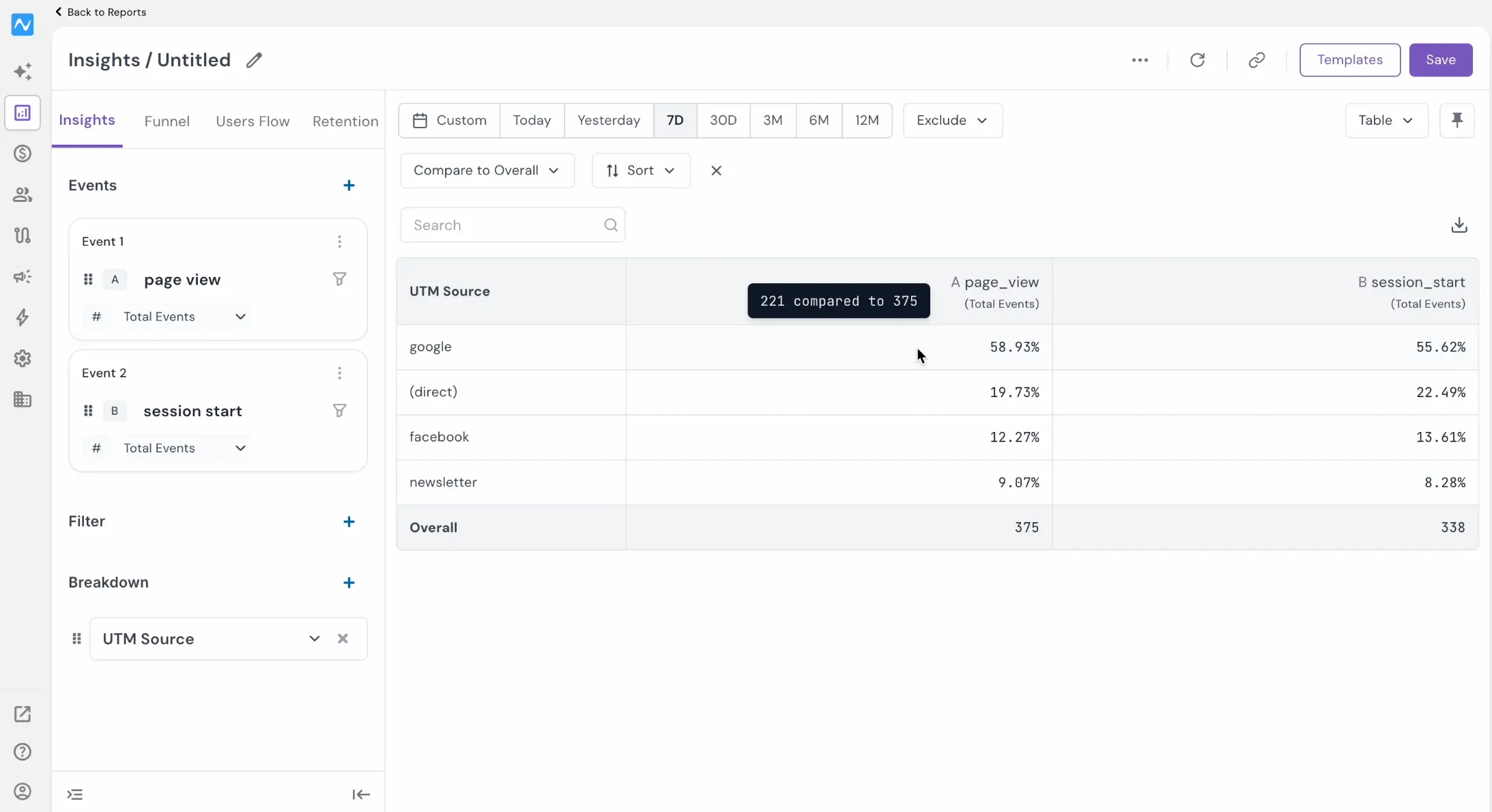Viewport: 1492px width, 812px height.
Task: Select the Today date range
Action: pos(532,121)
